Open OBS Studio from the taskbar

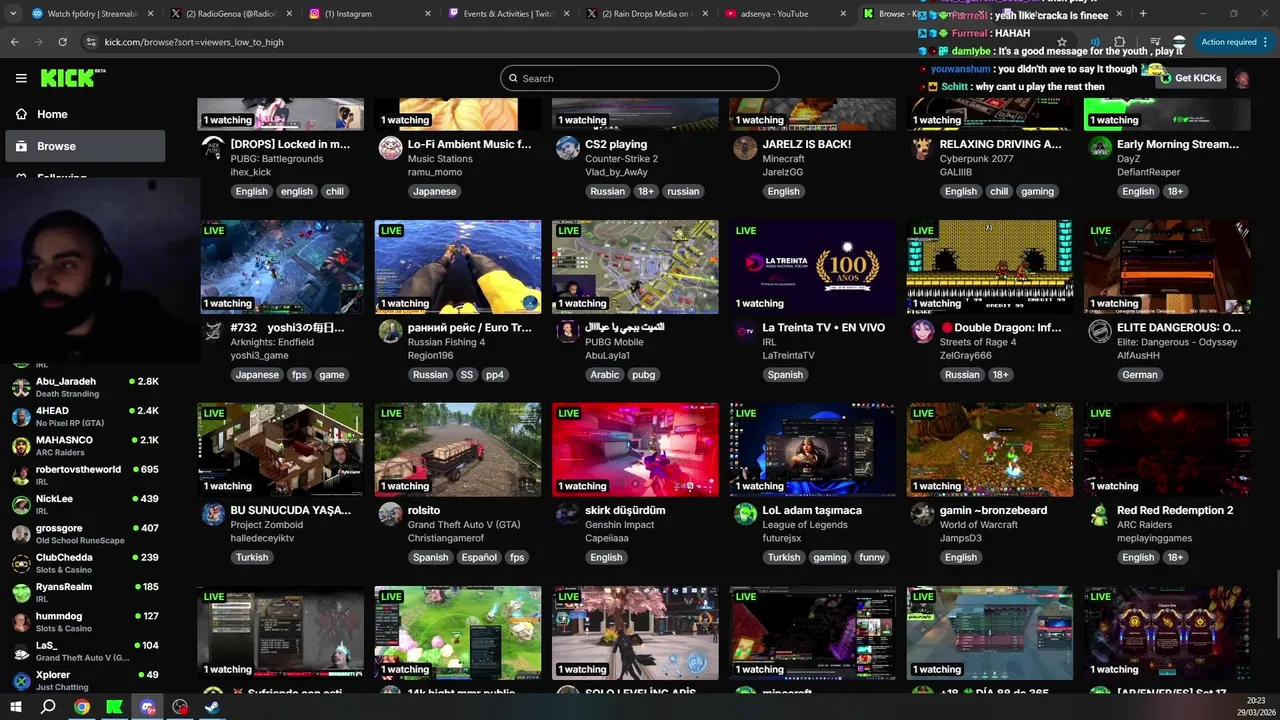(x=180, y=707)
